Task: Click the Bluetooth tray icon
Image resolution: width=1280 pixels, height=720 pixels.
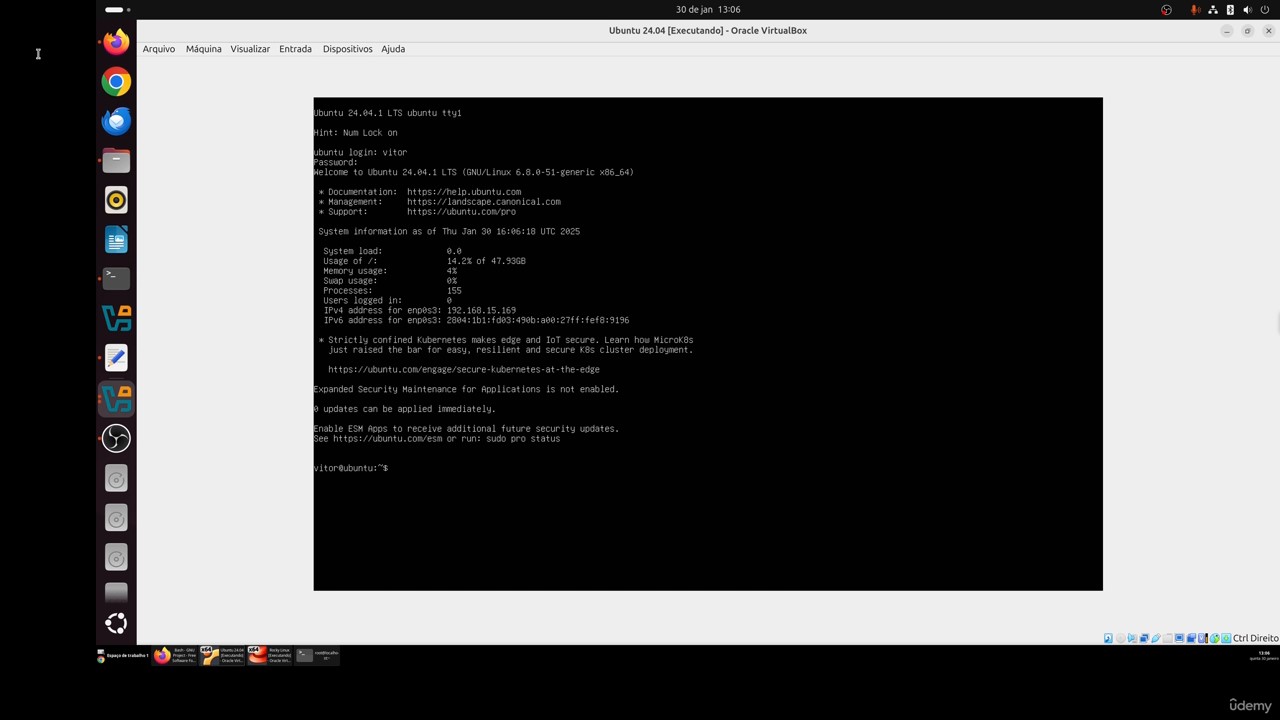Action: 1230,10
